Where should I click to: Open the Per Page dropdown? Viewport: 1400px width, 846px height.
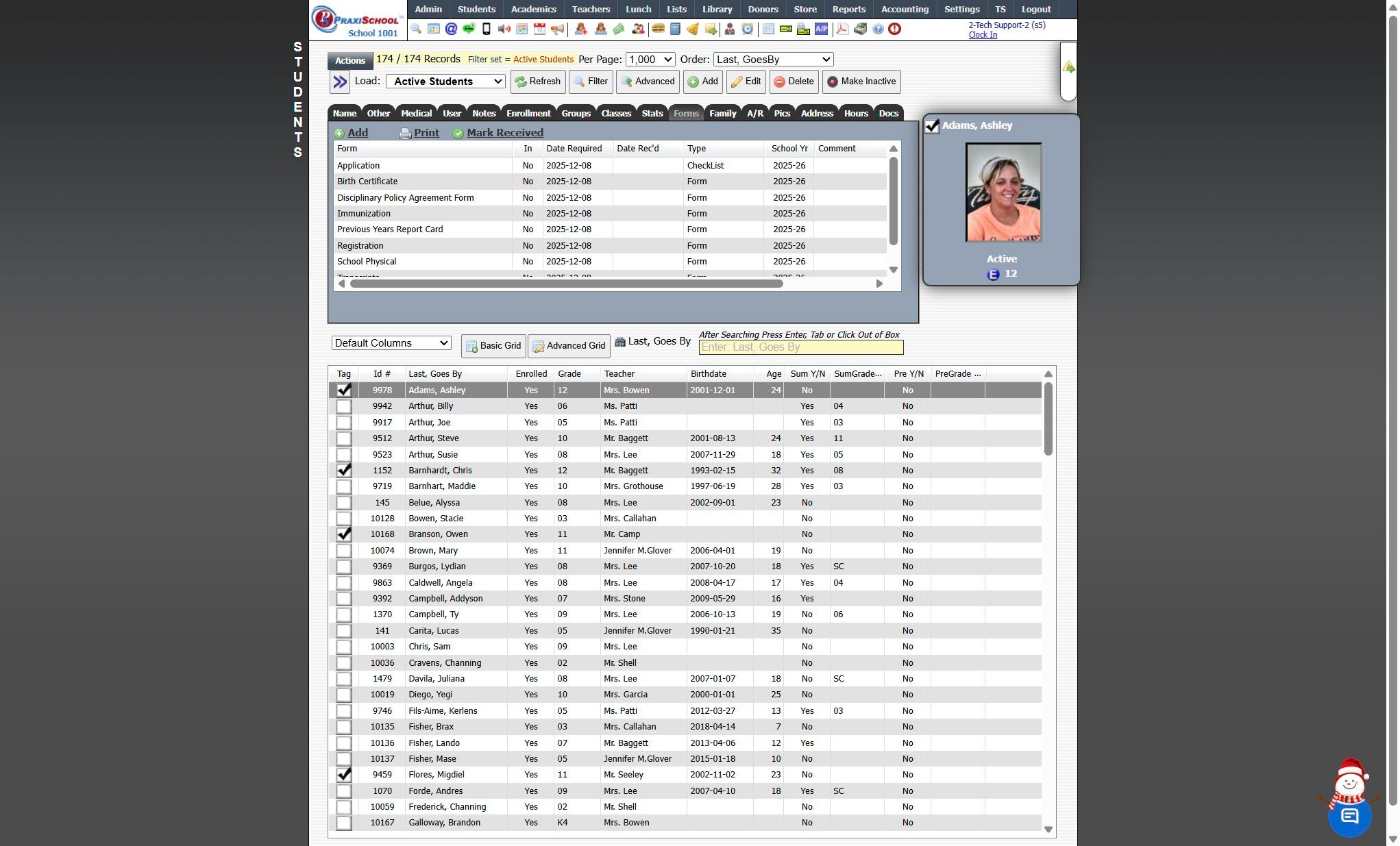click(650, 60)
